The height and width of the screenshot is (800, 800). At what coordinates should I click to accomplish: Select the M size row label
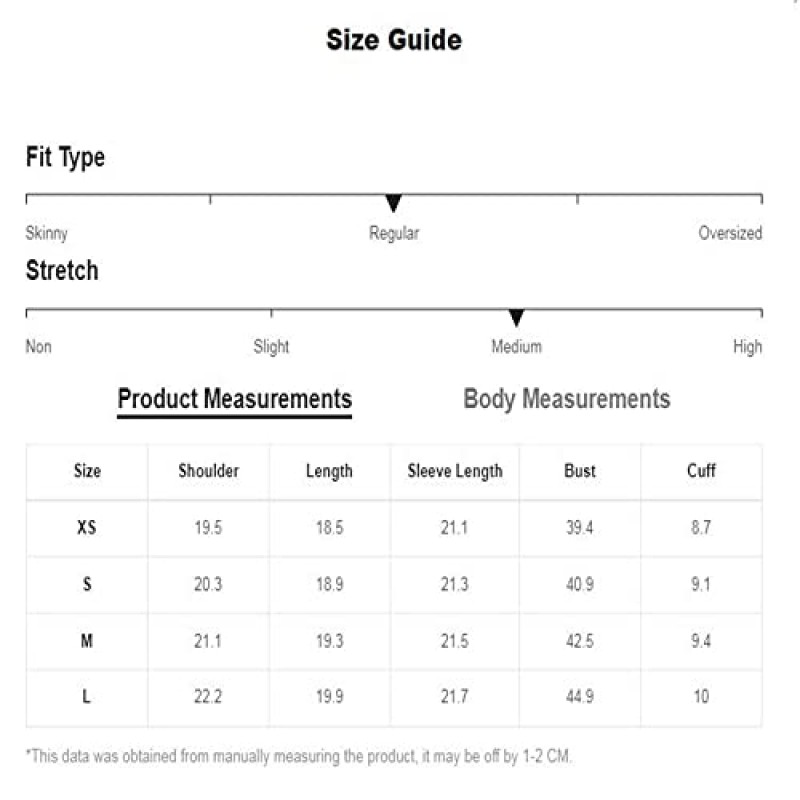coord(87,640)
